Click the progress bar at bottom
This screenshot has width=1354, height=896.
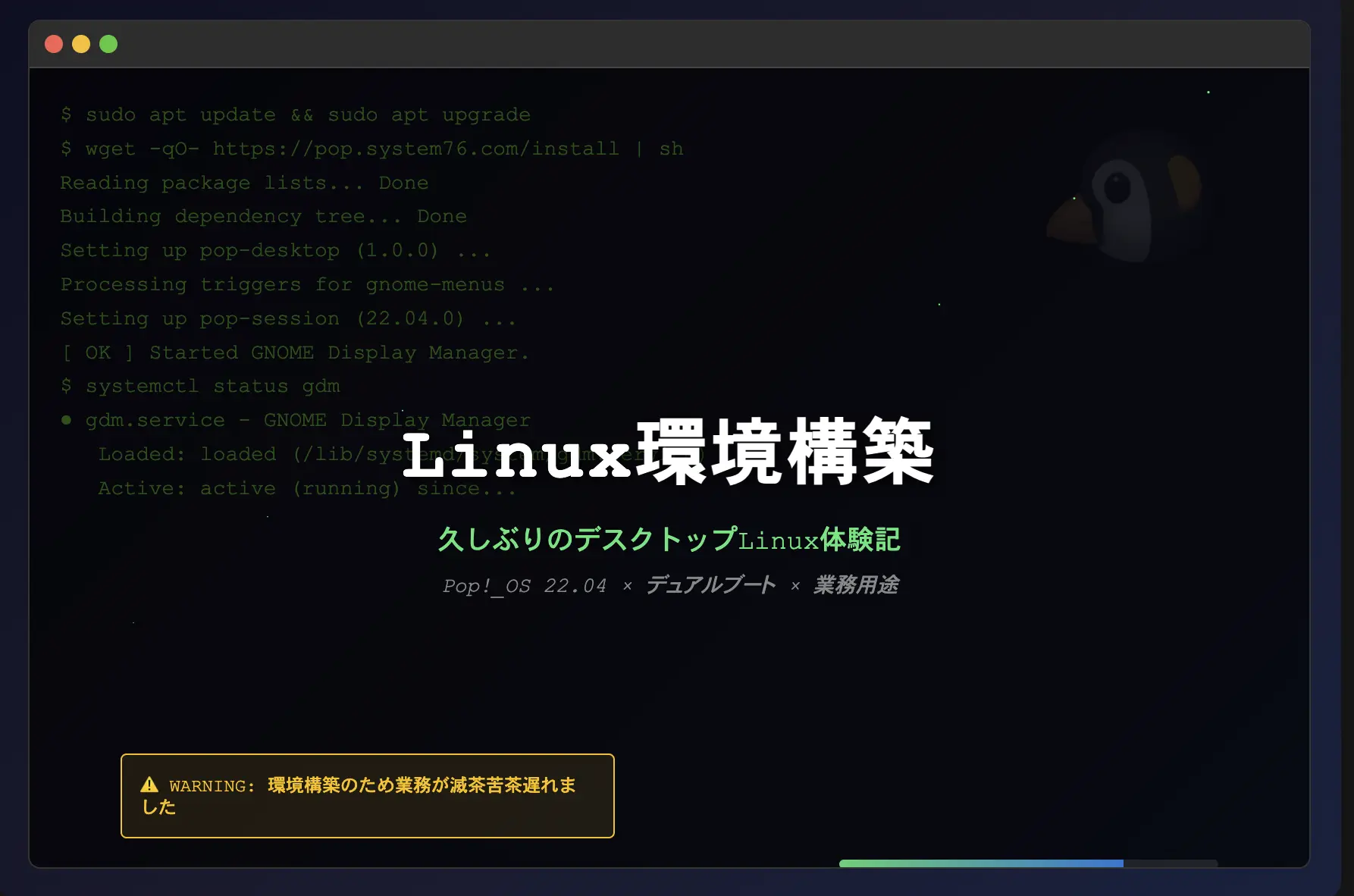pyautogui.click(x=1027, y=863)
